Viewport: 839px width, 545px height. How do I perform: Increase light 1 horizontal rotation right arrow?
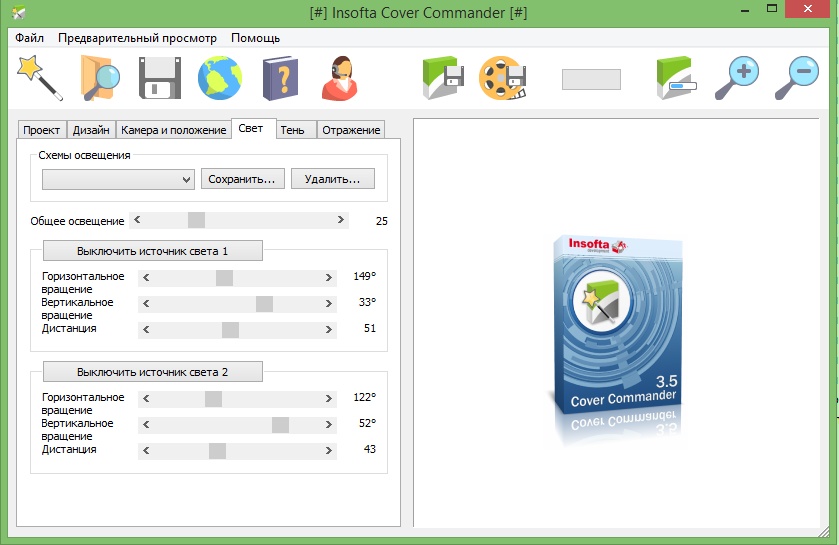click(329, 278)
